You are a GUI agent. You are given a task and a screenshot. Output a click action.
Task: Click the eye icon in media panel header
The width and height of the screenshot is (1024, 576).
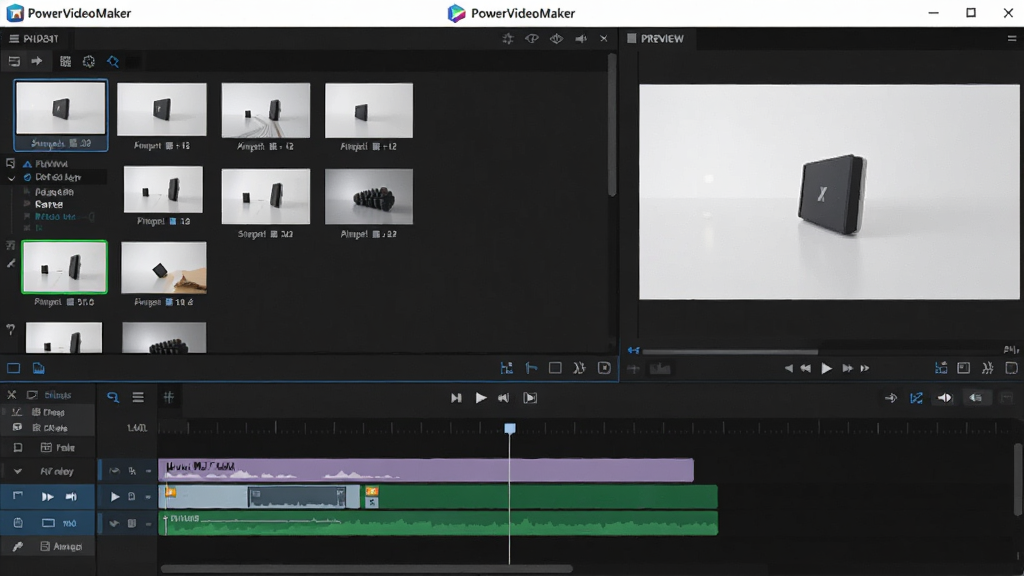tap(532, 39)
